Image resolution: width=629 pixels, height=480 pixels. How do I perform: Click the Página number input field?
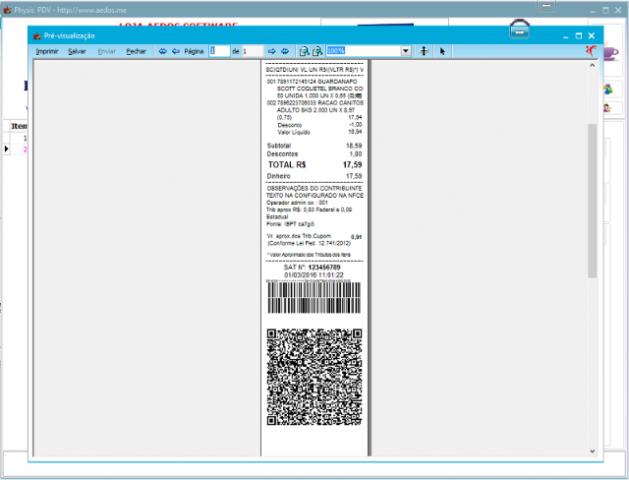pos(219,51)
